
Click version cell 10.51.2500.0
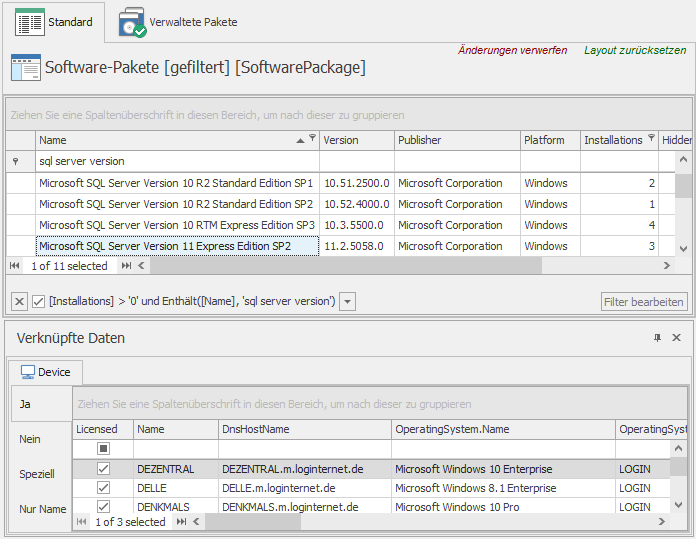coord(356,183)
